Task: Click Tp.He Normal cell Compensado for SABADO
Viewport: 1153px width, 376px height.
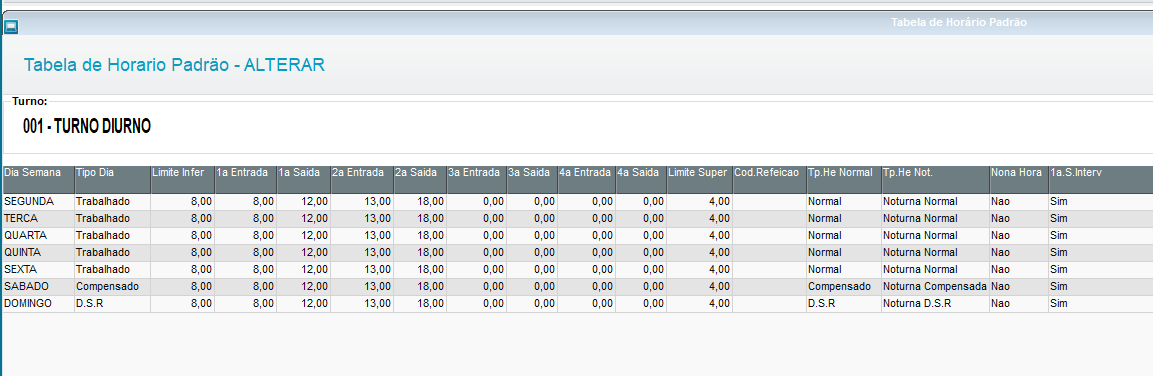Action: [x=844, y=286]
